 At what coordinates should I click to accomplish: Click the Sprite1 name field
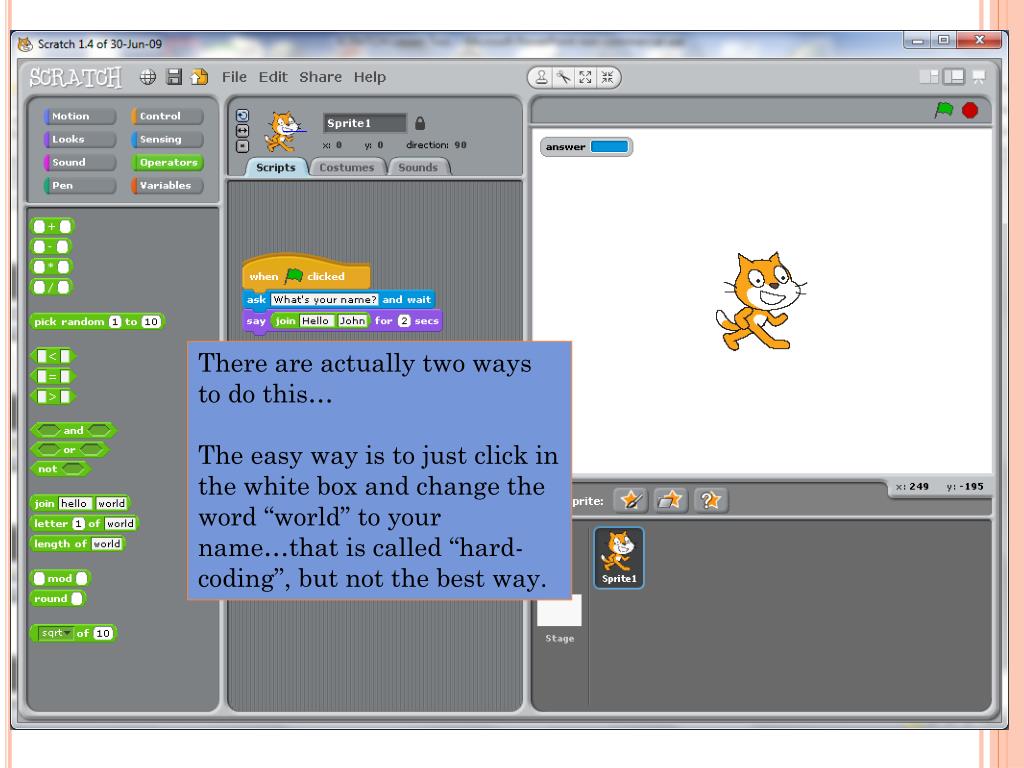364,123
